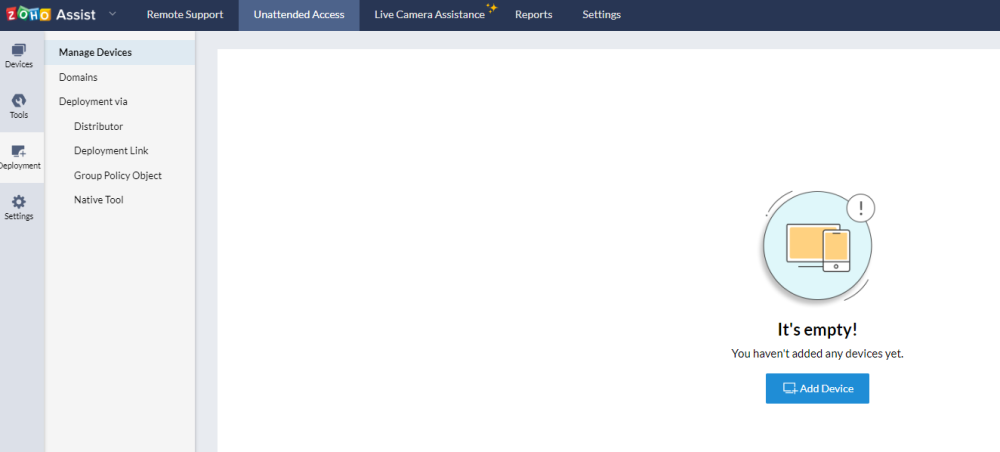Open Live Camera Assistance tab
1000x452 pixels.
pyautogui.click(x=430, y=15)
